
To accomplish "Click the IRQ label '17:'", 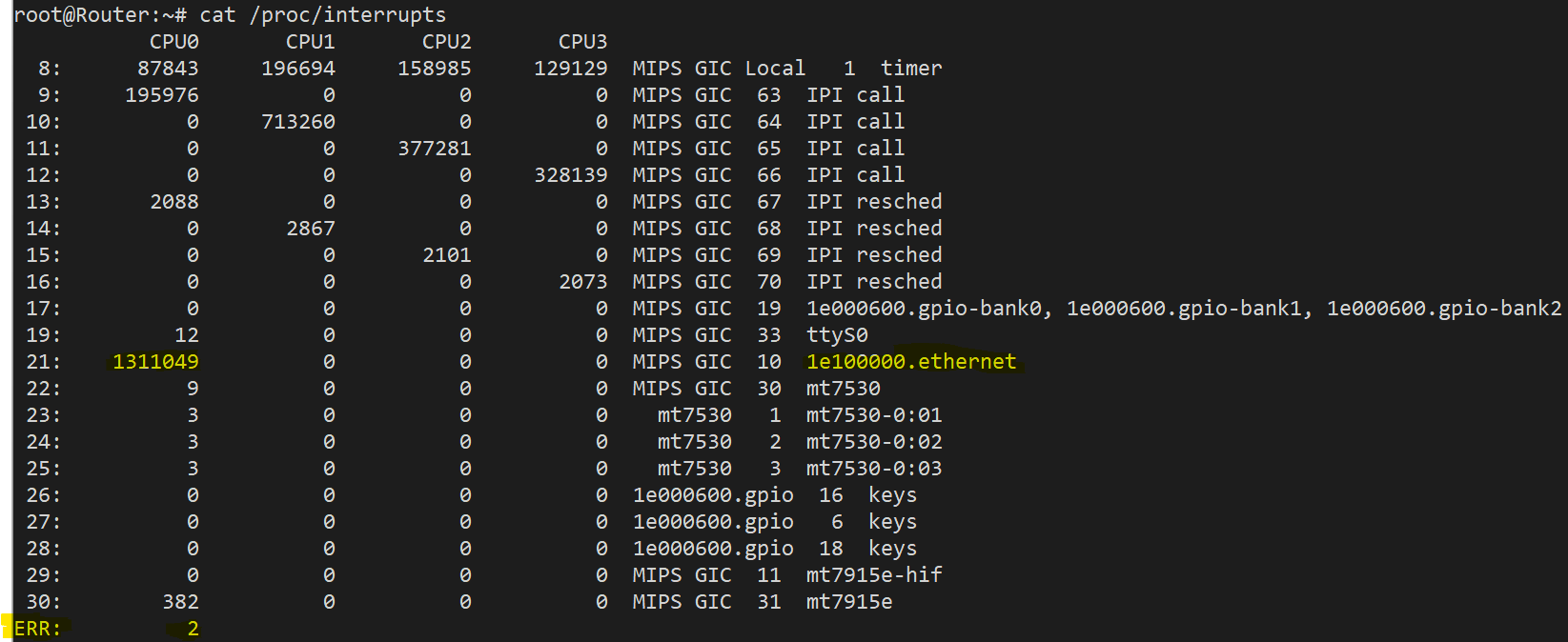I will coord(44,309).
